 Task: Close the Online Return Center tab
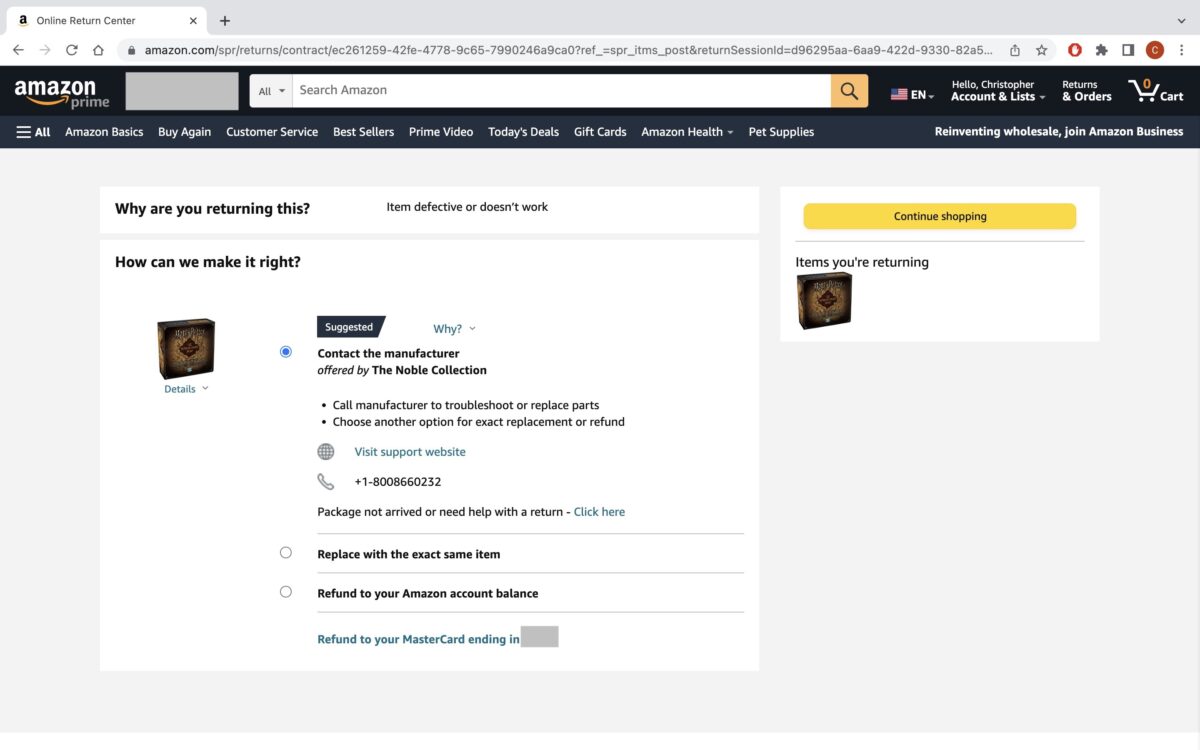[x=193, y=20]
